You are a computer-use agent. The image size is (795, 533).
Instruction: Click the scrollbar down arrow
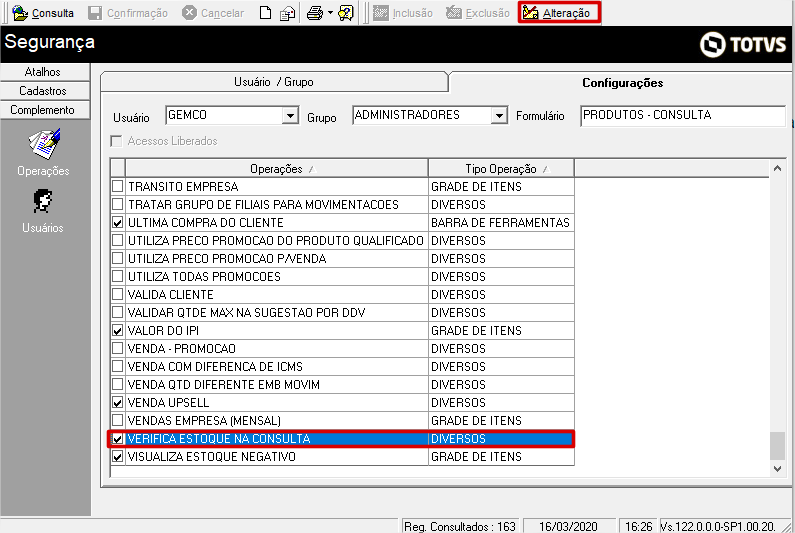click(777, 469)
